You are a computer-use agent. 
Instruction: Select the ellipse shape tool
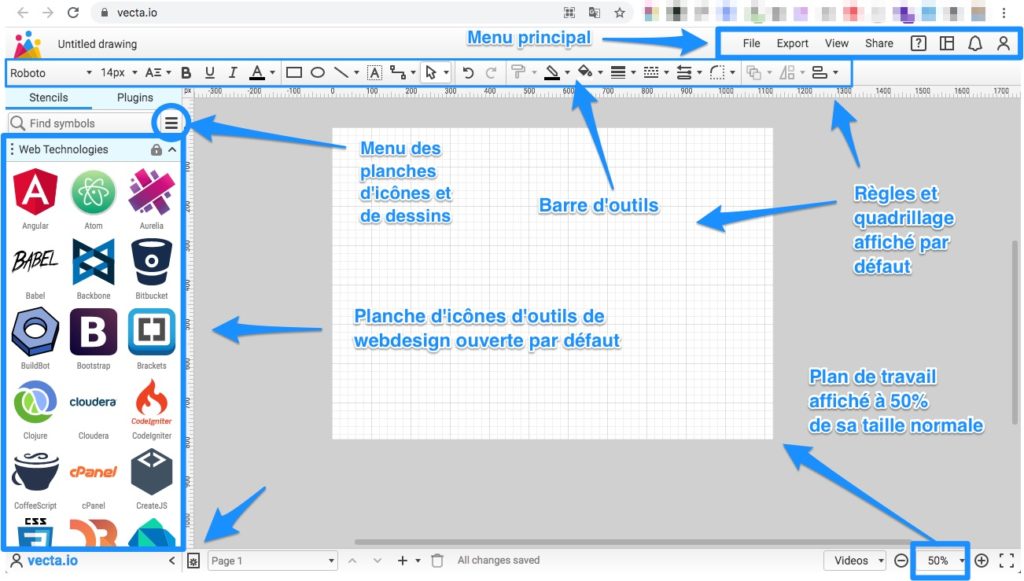[318, 72]
